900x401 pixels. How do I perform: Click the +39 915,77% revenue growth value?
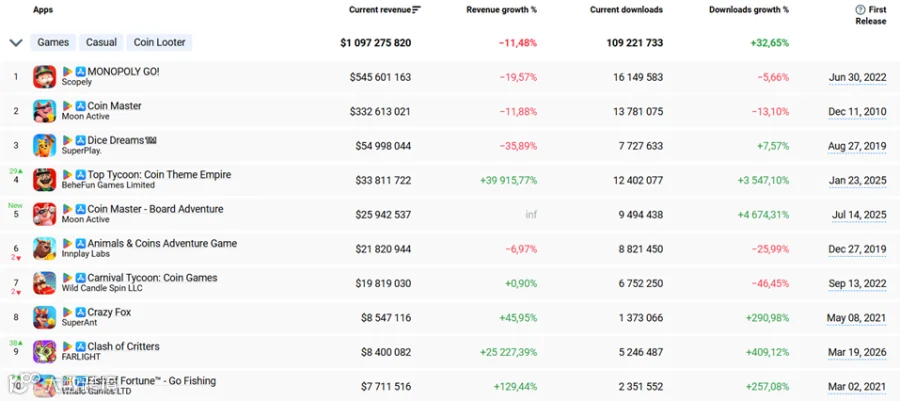pyautogui.click(x=509, y=180)
